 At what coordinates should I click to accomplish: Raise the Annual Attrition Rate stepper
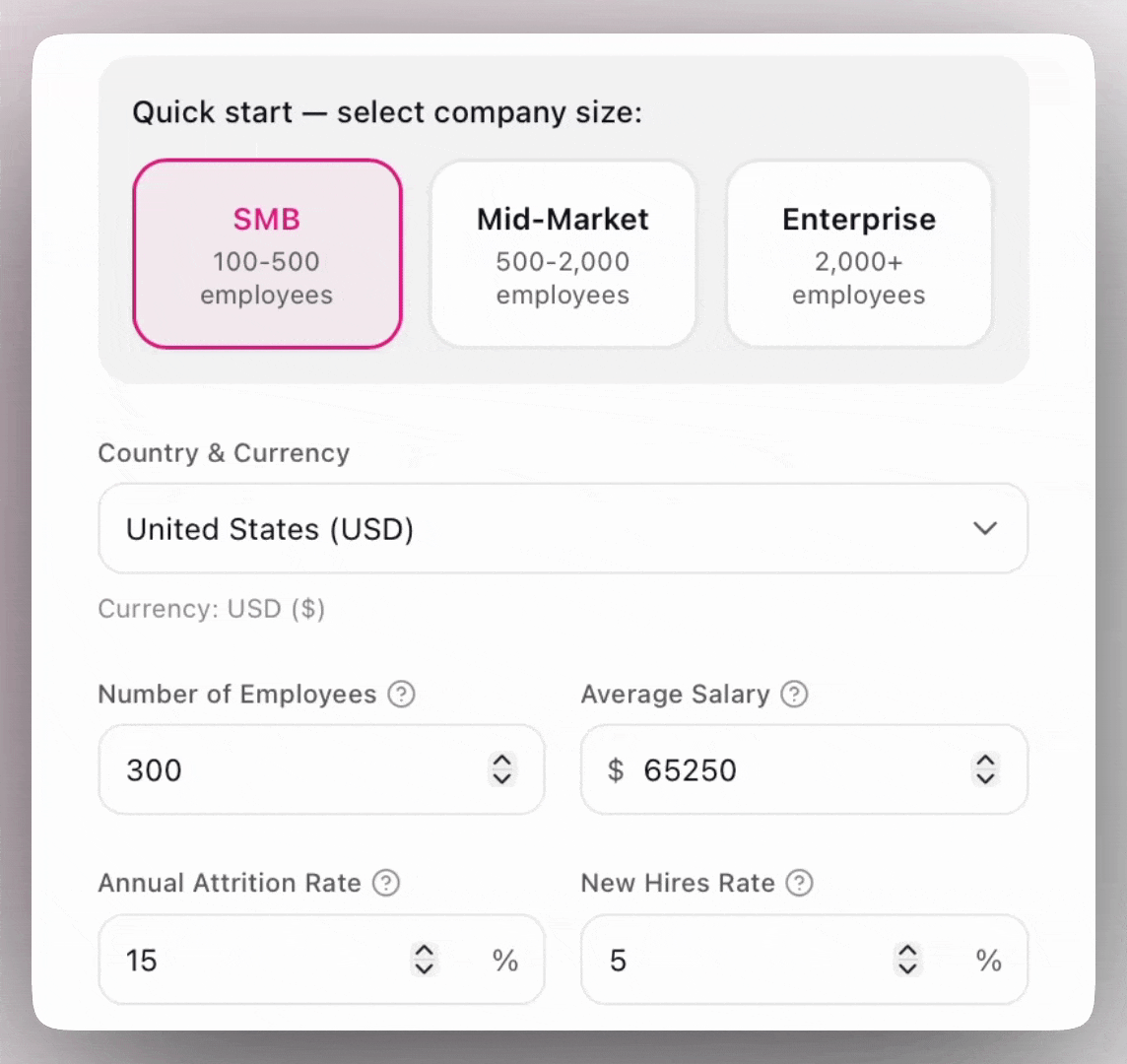point(425,951)
